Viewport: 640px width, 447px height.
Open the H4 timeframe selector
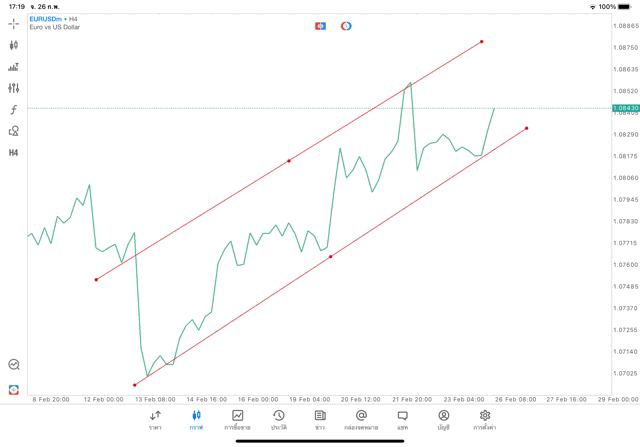point(14,153)
